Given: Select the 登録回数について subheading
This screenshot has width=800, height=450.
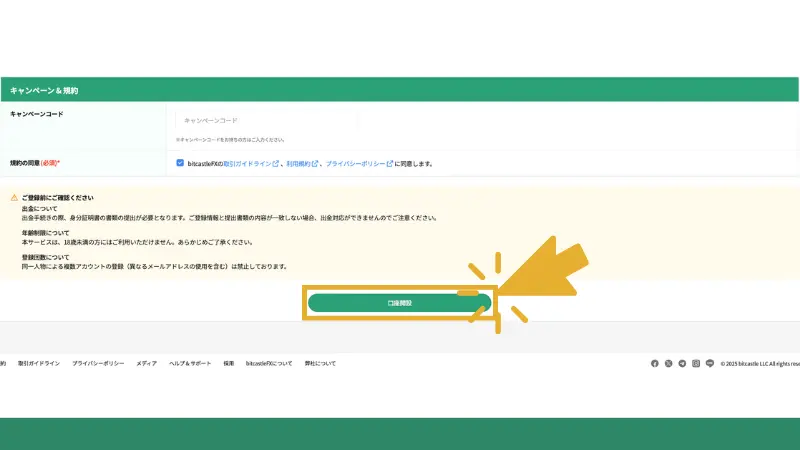Looking at the screenshot, I should (45, 257).
